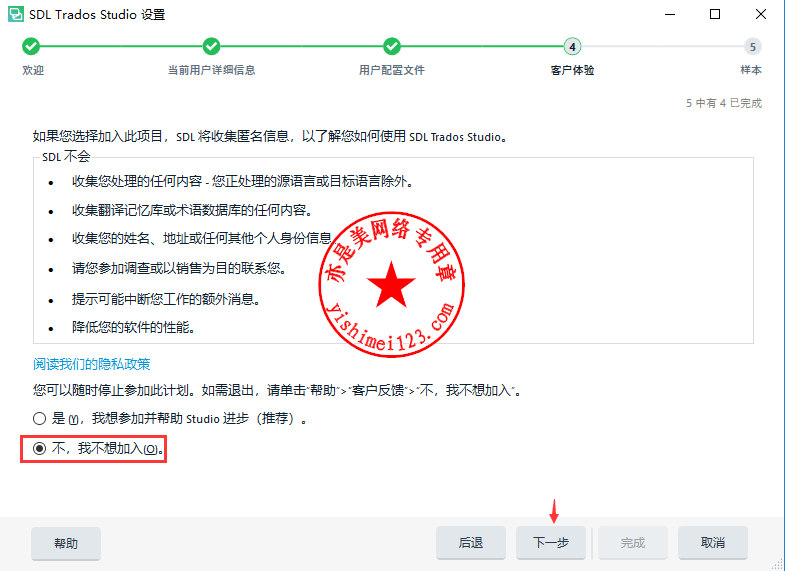This screenshot has height=571, width=785.
Task: Click the text '提示可能中断您工作的额外消息'
Action: coord(166,299)
